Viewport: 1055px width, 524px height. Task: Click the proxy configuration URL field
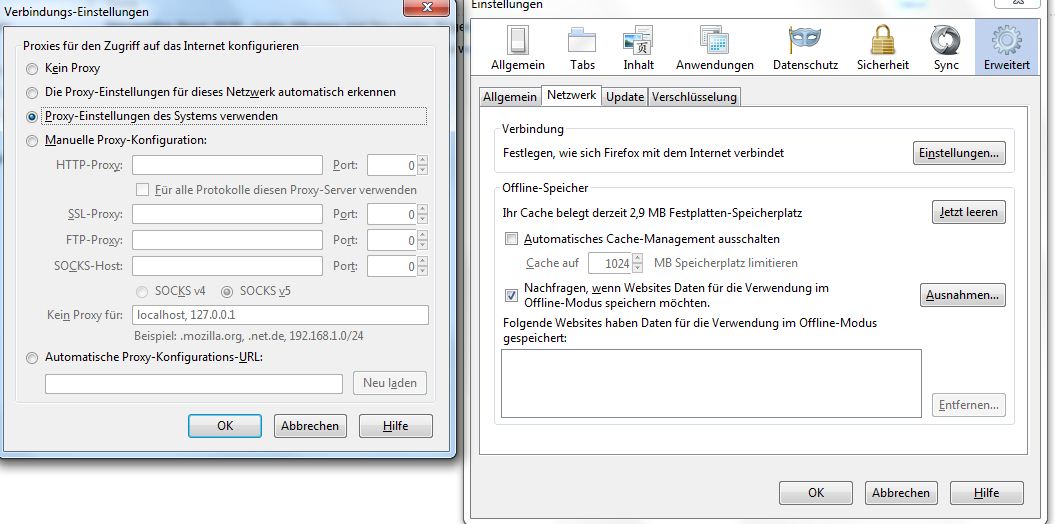coord(194,383)
